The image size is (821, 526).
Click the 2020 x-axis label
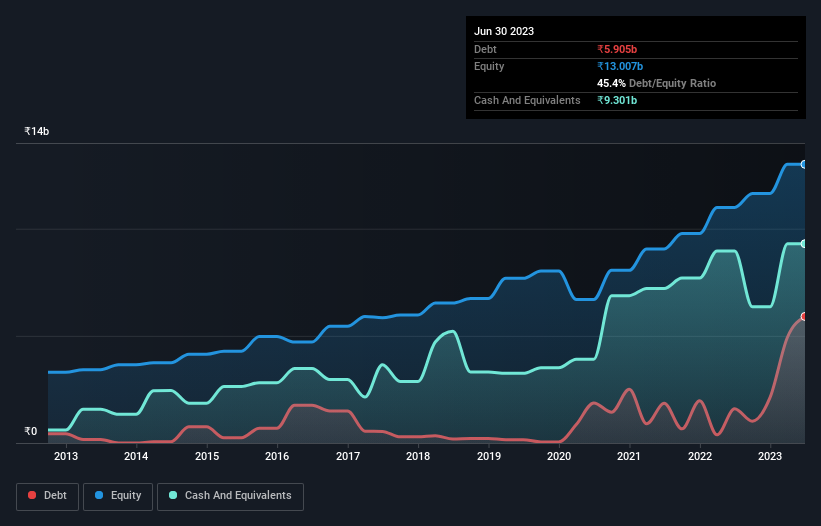click(x=559, y=456)
